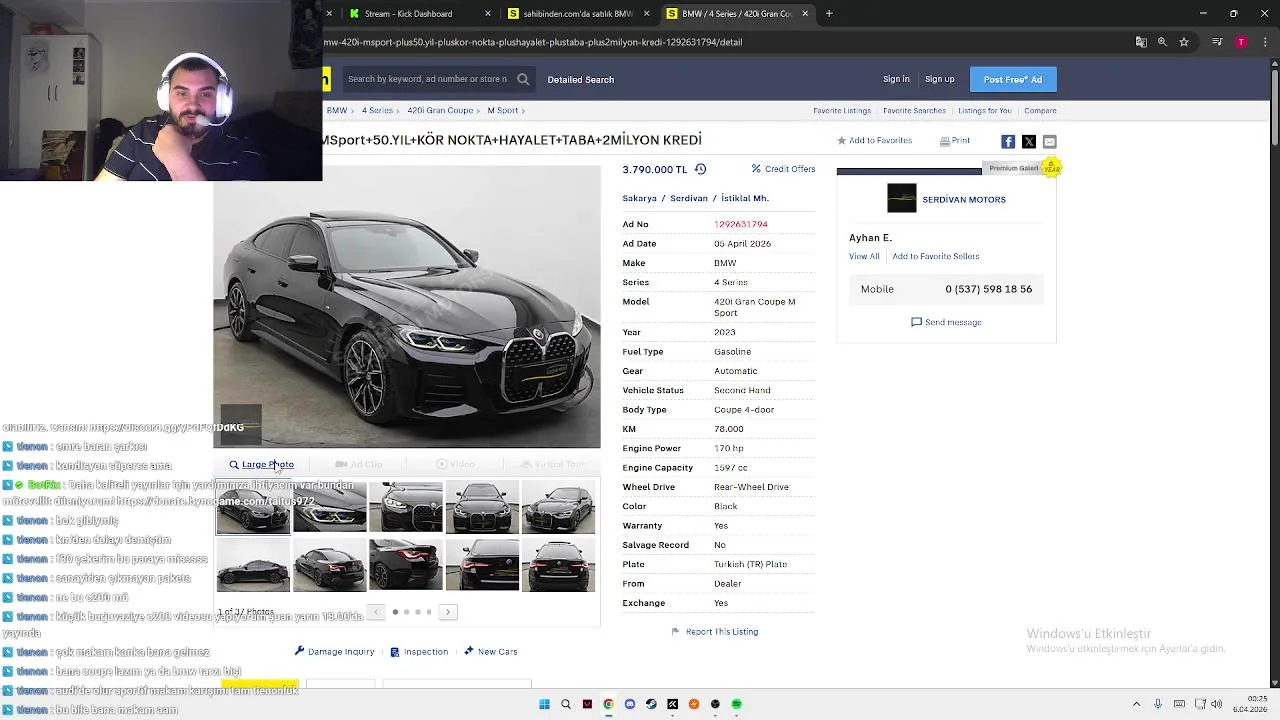The image size is (1280, 720).
Task: Open Large Photo view
Action: [261, 464]
